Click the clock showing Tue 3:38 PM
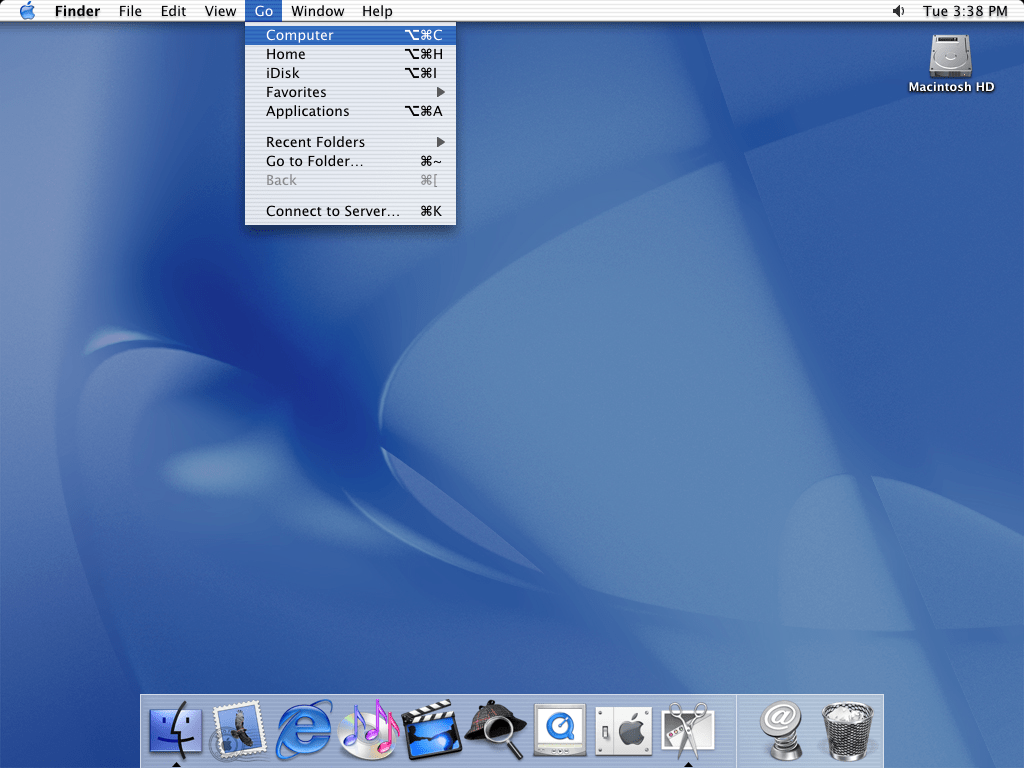 tap(965, 11)
